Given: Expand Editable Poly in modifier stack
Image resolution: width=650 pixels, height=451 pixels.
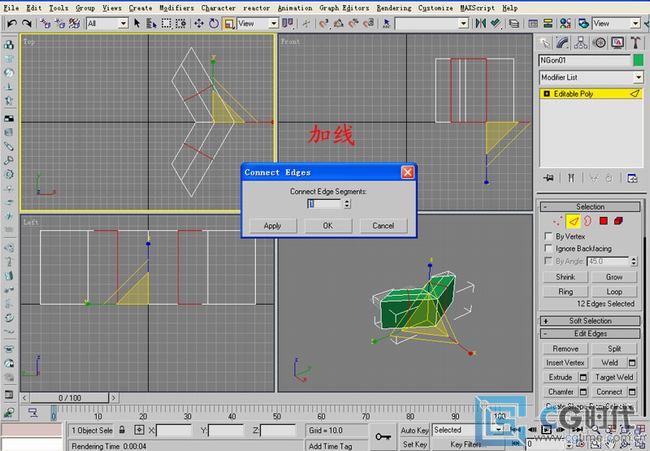Looking at the screenshot, I should pyautogui.click(x=546, y=94).
